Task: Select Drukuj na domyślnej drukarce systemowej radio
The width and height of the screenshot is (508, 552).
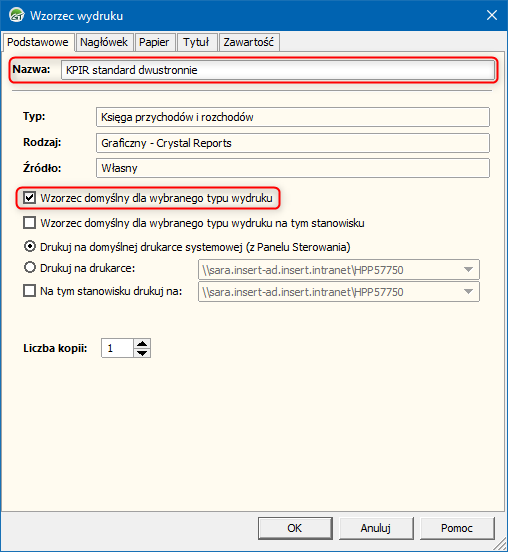Action: click(30, 246)
